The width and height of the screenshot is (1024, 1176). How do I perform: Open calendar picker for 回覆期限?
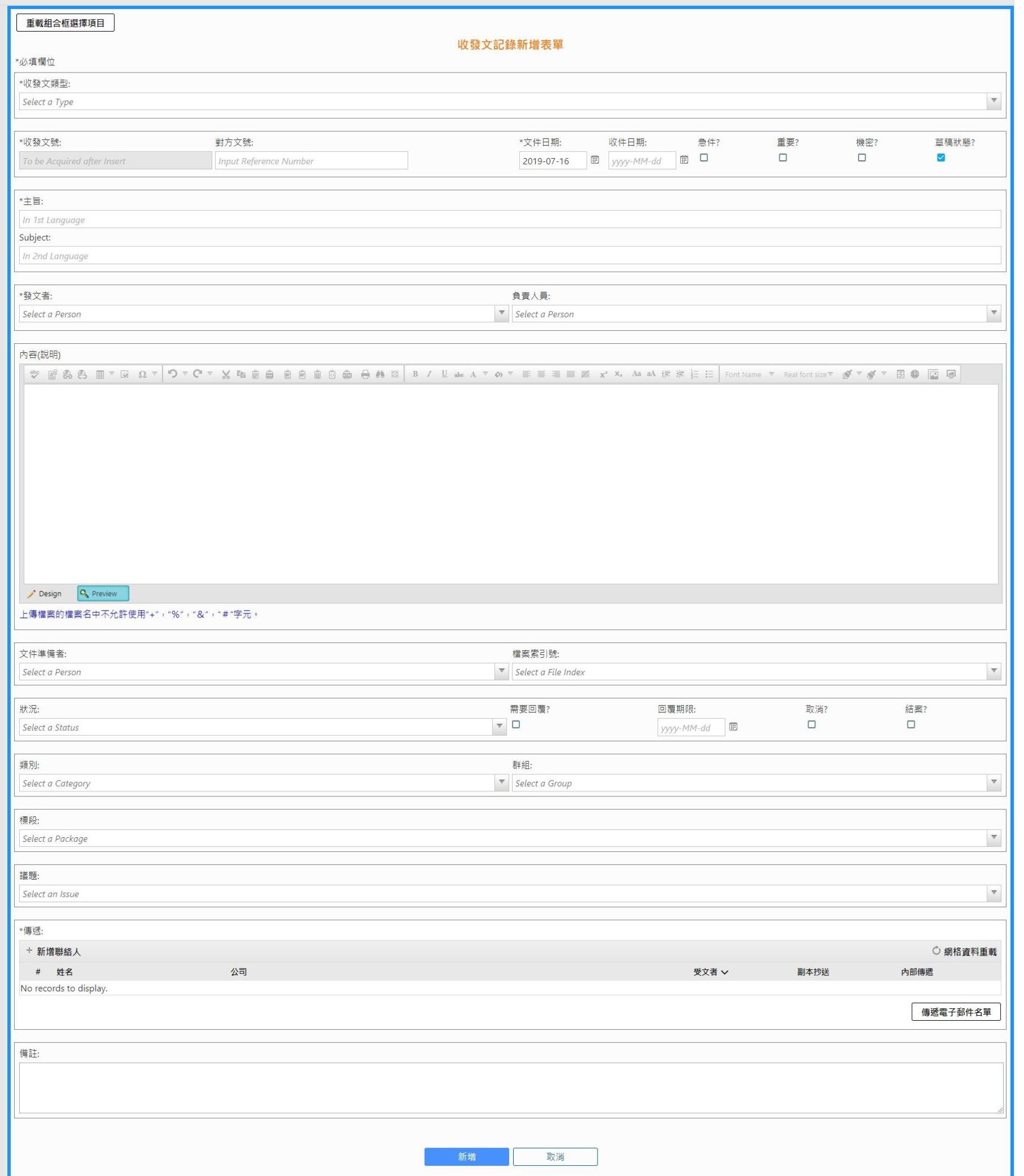733,727
